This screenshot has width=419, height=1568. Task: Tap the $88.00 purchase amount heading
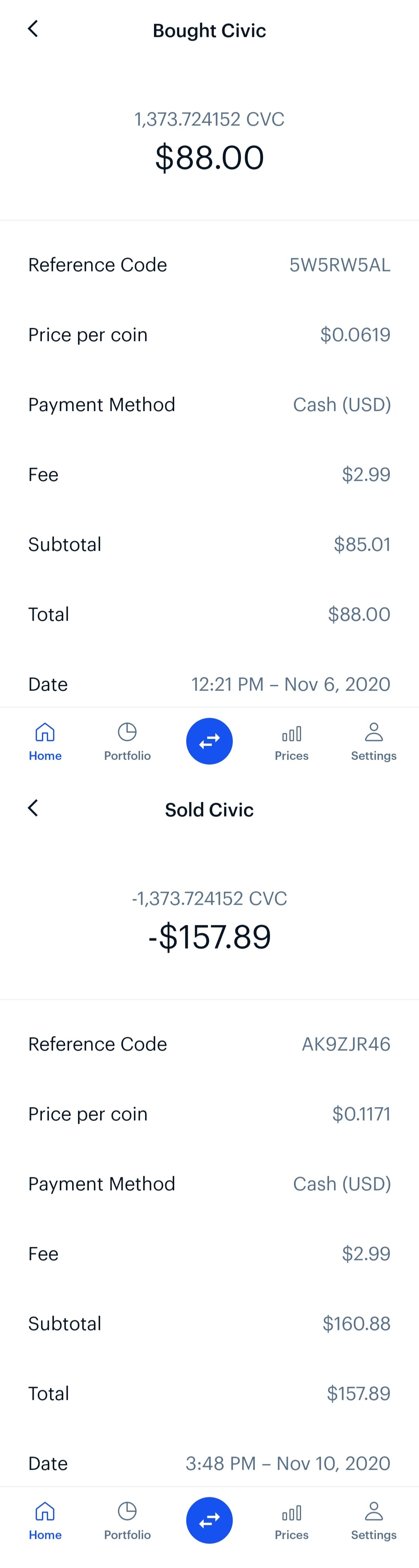[209, 157]
